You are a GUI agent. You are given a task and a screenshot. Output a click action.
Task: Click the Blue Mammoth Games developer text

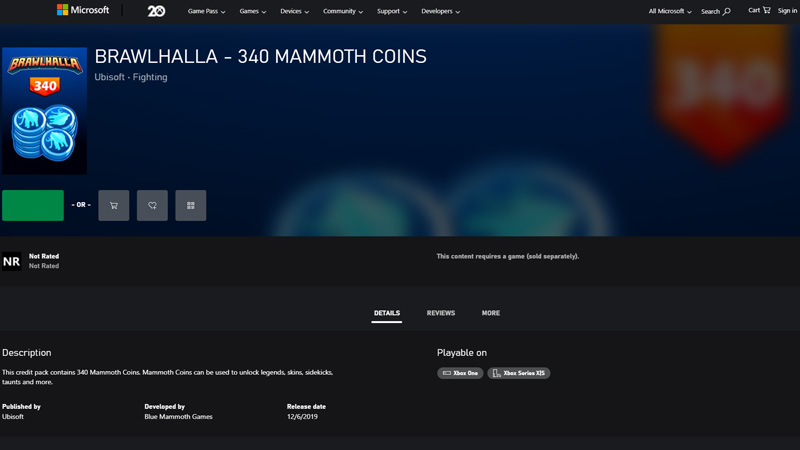pyautogui.click(x=178, y=416)
